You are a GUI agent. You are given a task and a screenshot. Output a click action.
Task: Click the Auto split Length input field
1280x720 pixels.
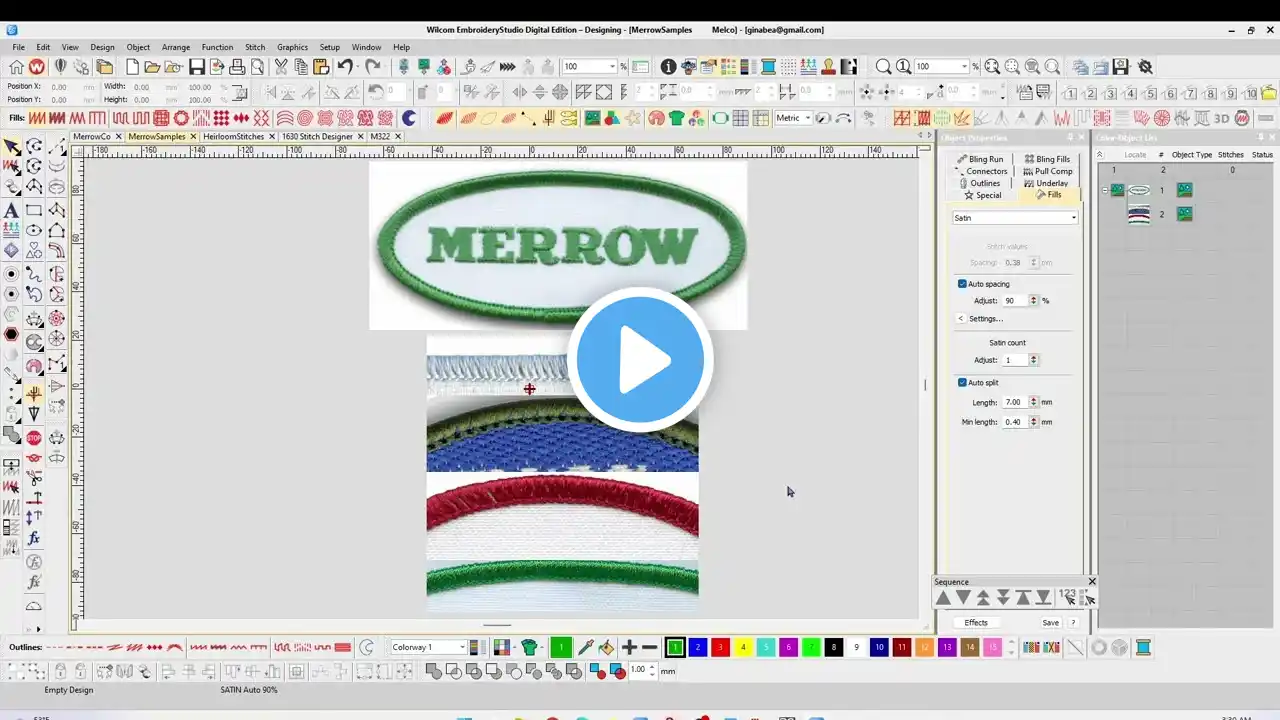[1016, 402]
